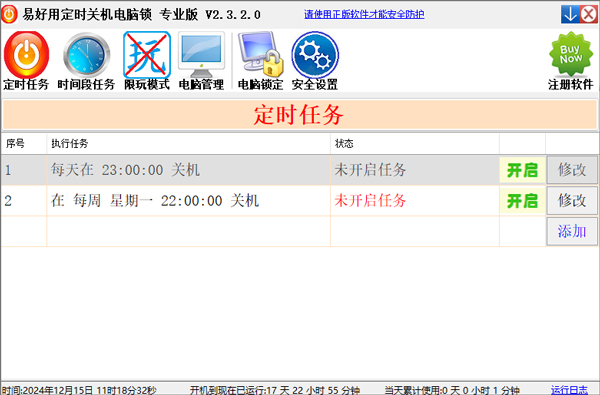Click 修改 button for task 1
This screenshot has width=600, height=395.
pos(572,170)
